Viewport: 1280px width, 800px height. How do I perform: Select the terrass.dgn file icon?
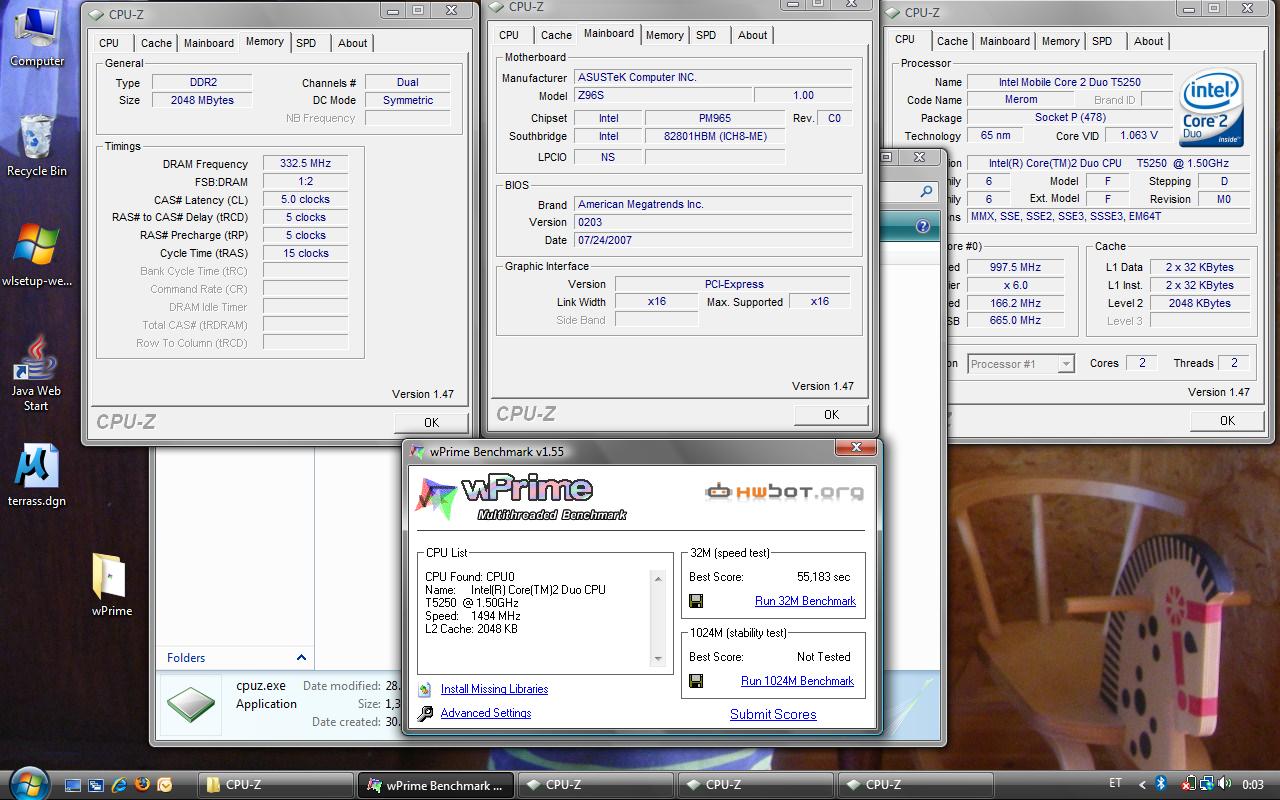[x=37, y=475]
